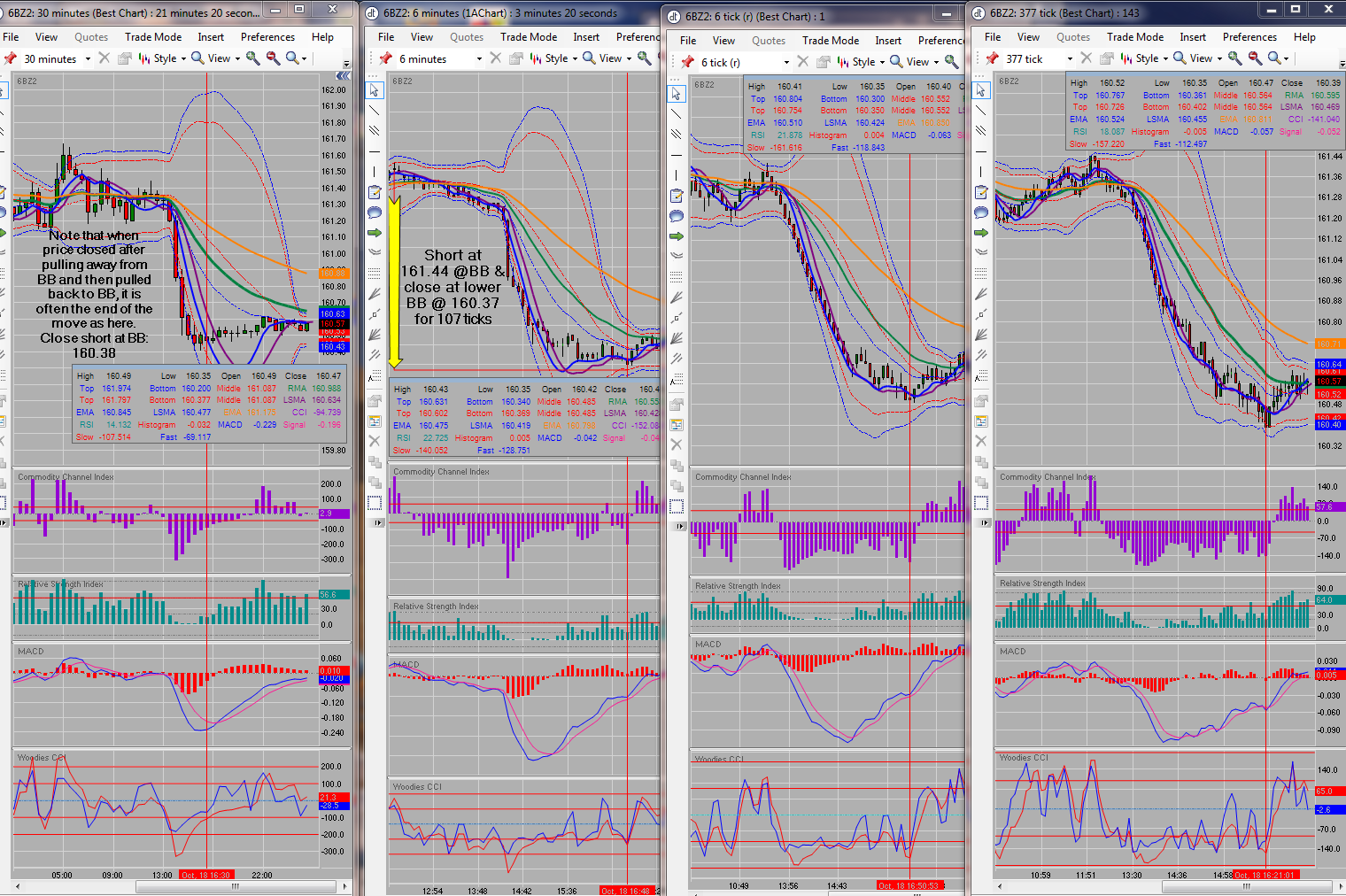Open the 6 tick (r) timeframe dropdown
Screen dimensions: 1346x896
tap(786, 63)
